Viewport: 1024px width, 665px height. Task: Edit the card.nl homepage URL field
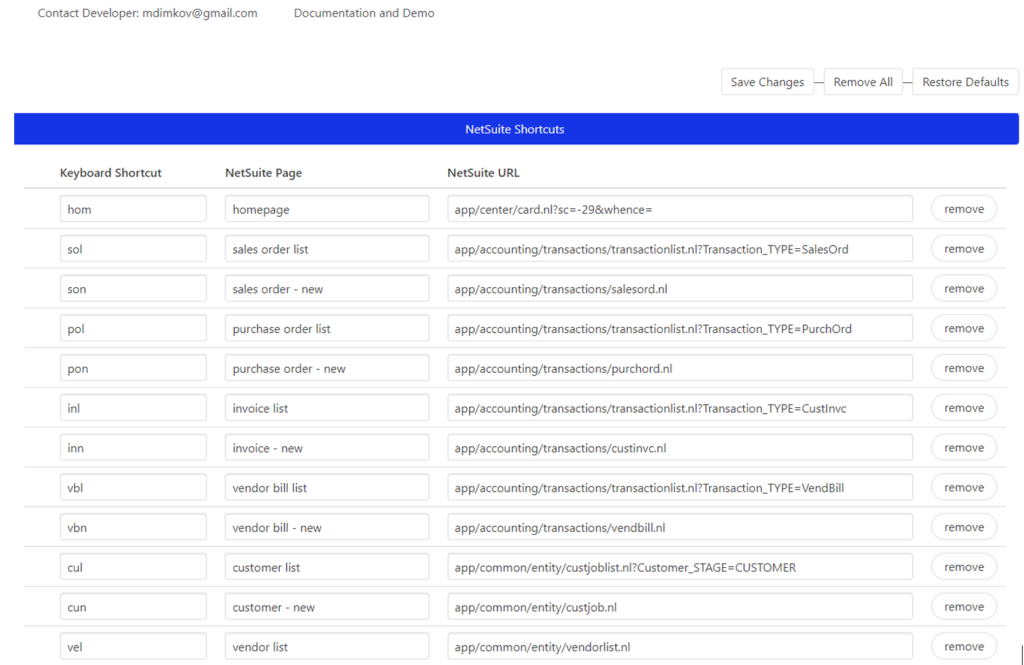tap(680, 209)
